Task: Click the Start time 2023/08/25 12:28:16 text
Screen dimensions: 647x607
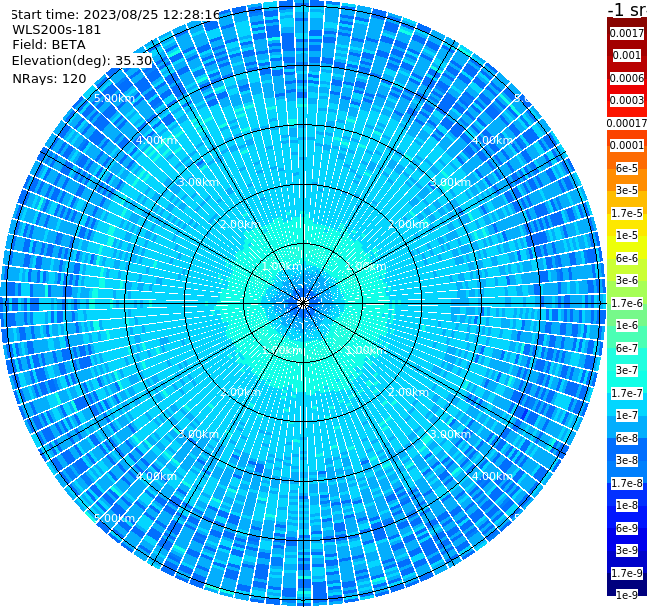Action: 115,15
